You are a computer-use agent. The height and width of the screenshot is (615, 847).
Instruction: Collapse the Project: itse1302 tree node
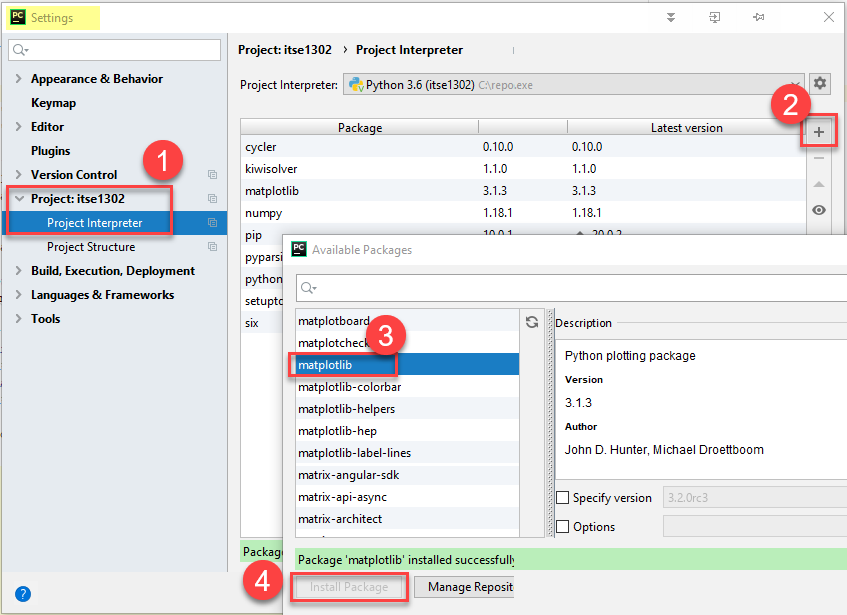coord(19,199)
